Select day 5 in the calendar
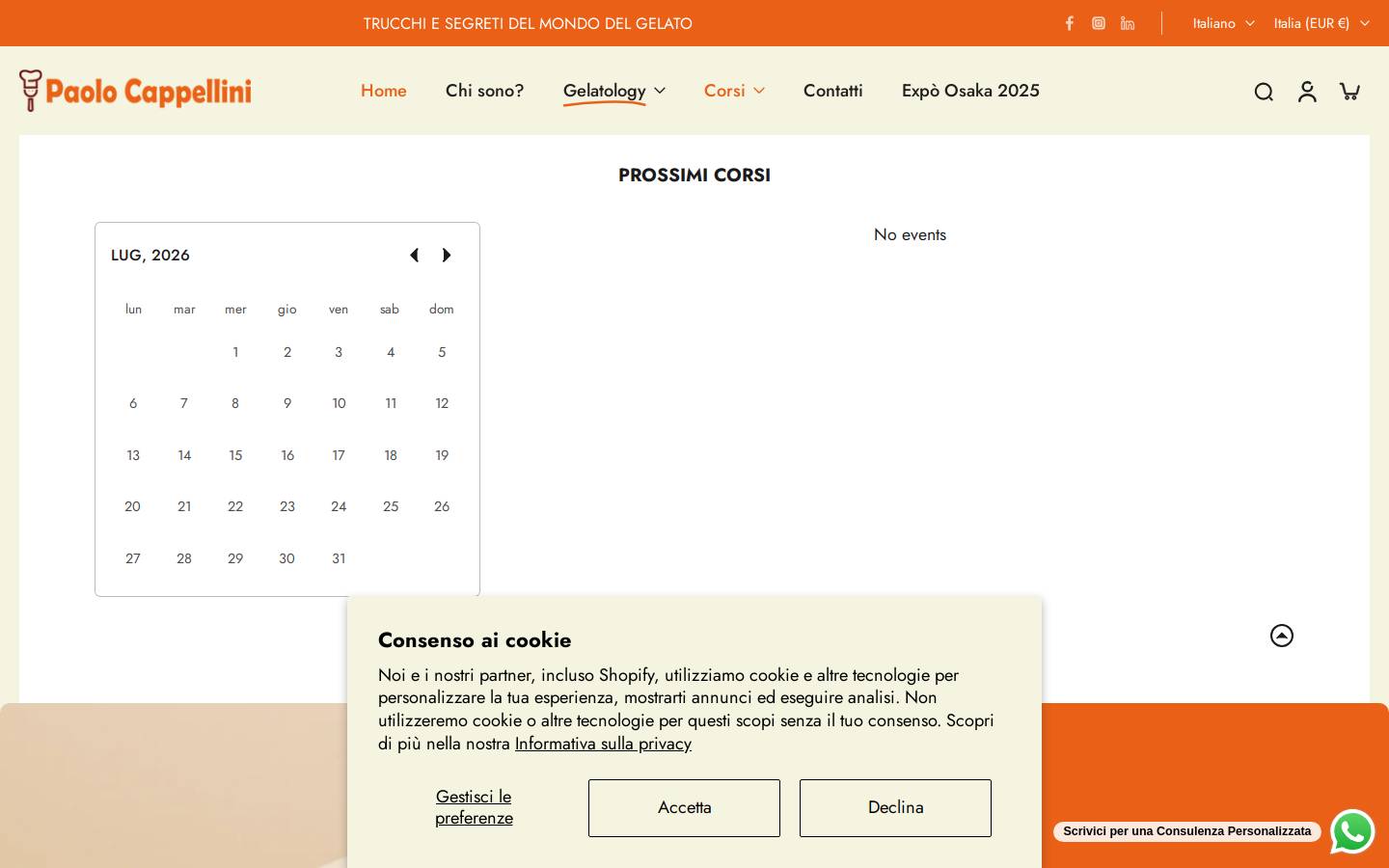The image size is (1389, 868). 442,352
